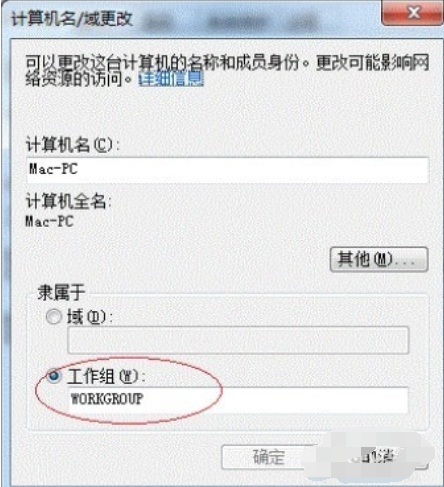Click the 域(D) label text
Screen dimensions: 444x487
89,317
